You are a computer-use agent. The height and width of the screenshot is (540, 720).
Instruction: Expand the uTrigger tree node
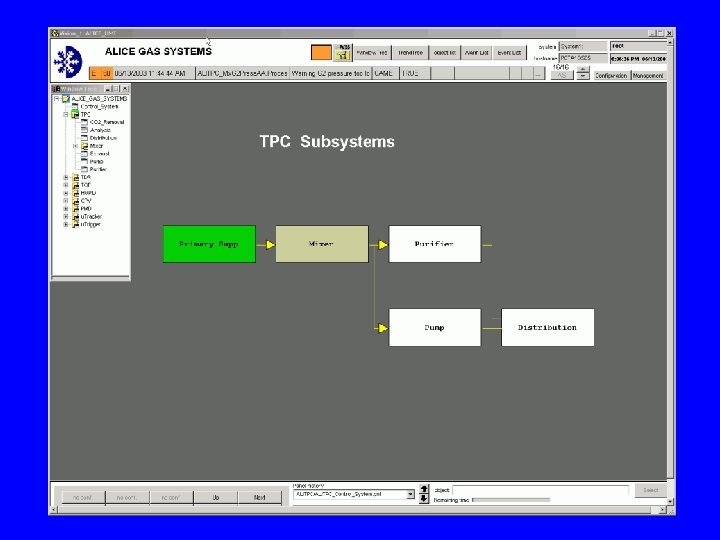pos(66,225)
